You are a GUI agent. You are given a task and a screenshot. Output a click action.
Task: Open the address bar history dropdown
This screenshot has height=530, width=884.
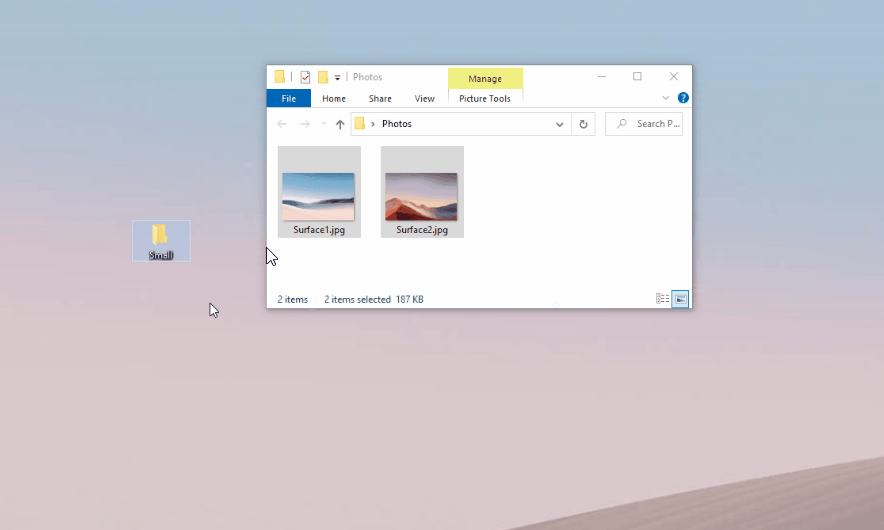point(559,124)
